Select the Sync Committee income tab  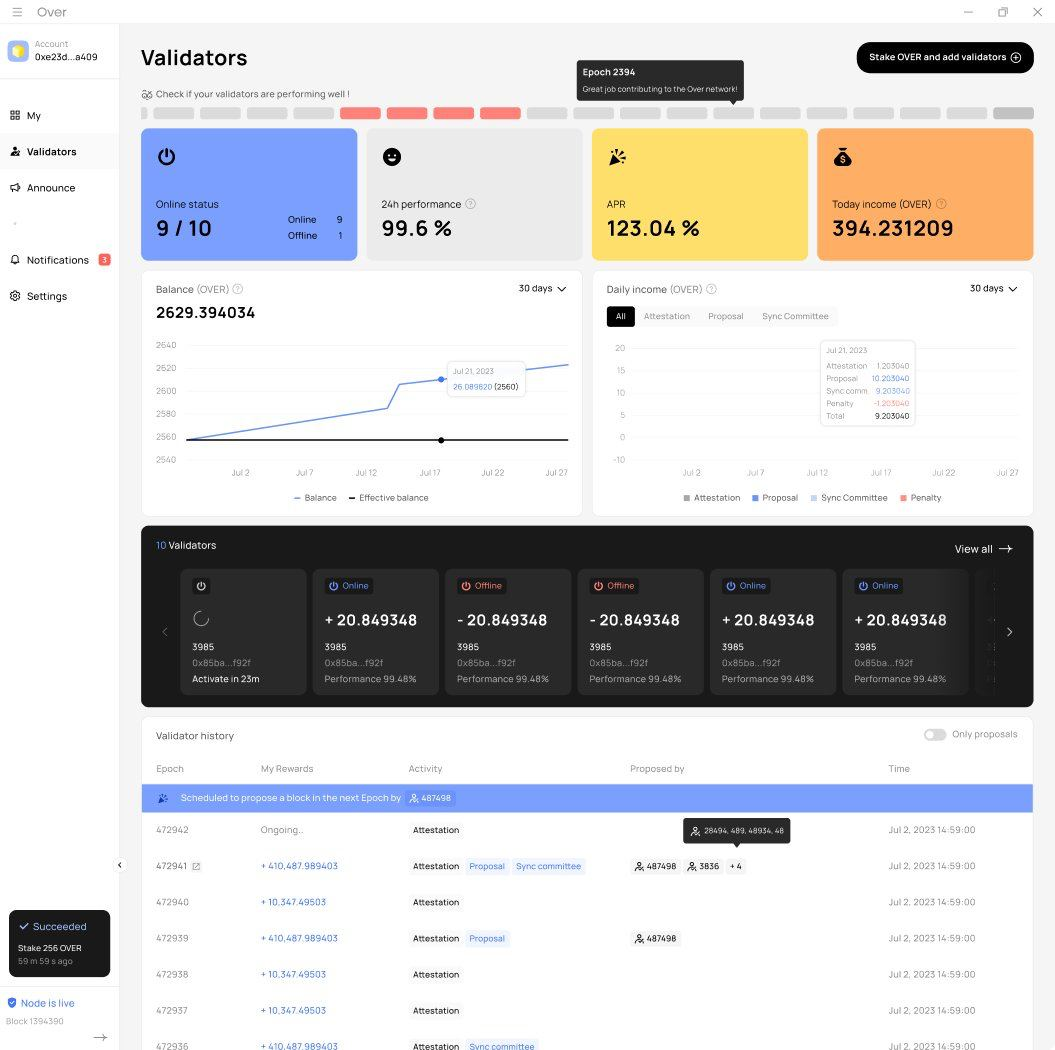795,316
